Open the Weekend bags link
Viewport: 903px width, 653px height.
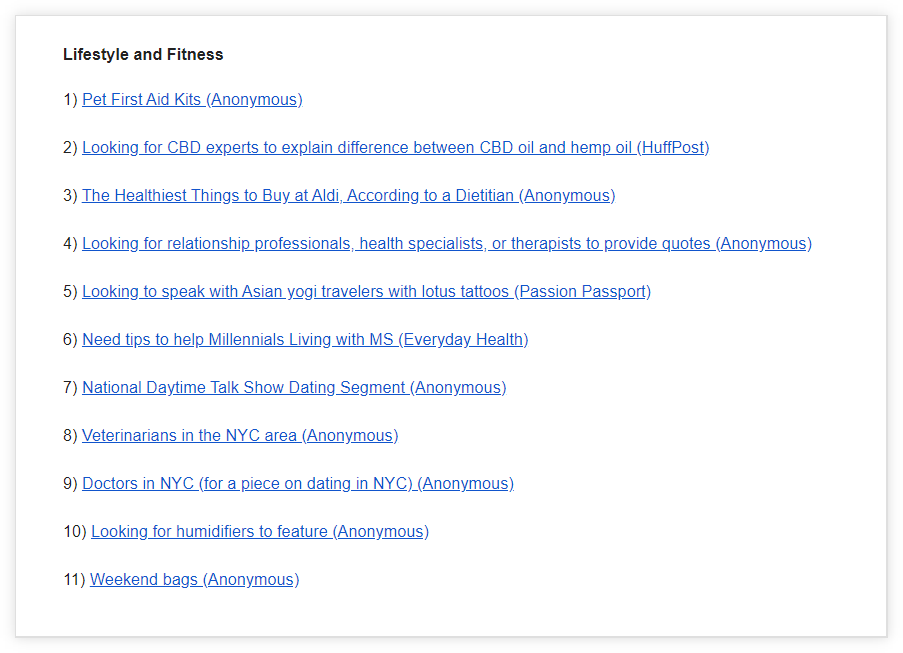click(x=195, y=579)
